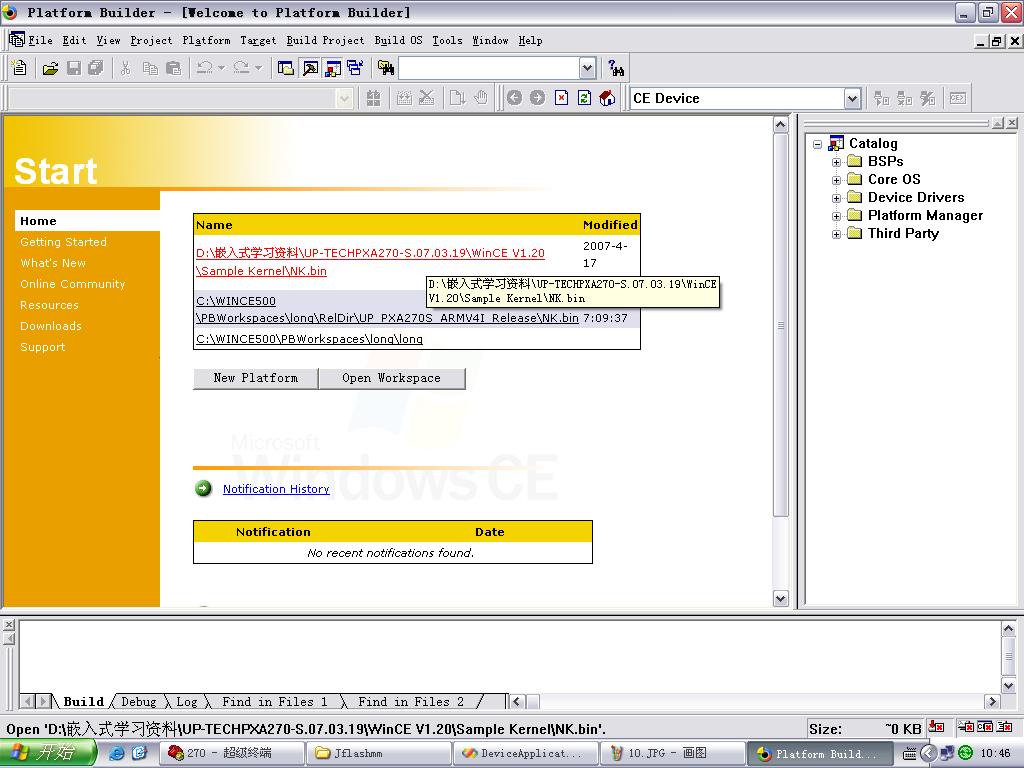Open the CE Device target dropdown
Screen dimensions: 1024x768
click(x=852, y=99)
